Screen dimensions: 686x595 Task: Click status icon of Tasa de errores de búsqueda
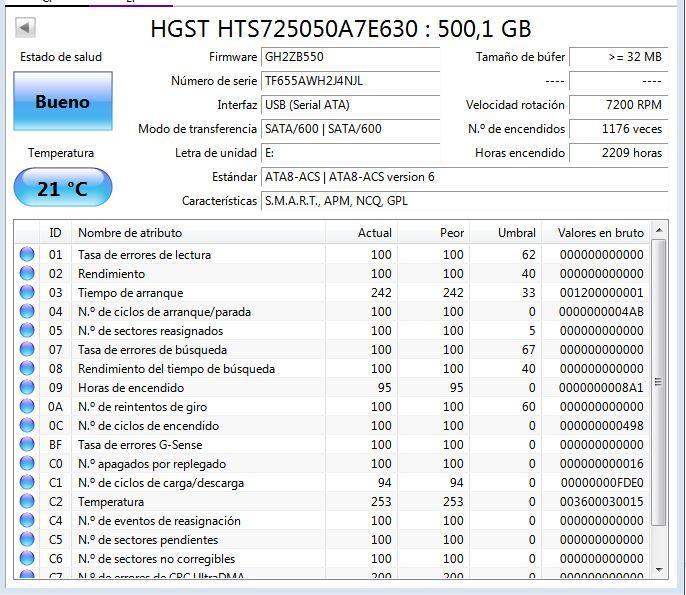(27, 350)
